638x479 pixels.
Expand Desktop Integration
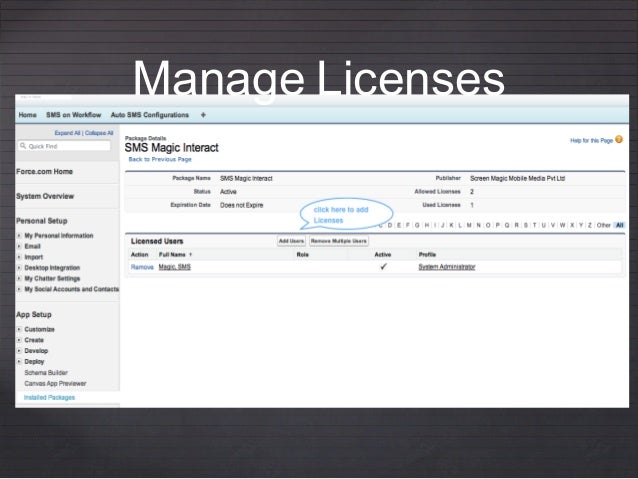click(19, 268)
